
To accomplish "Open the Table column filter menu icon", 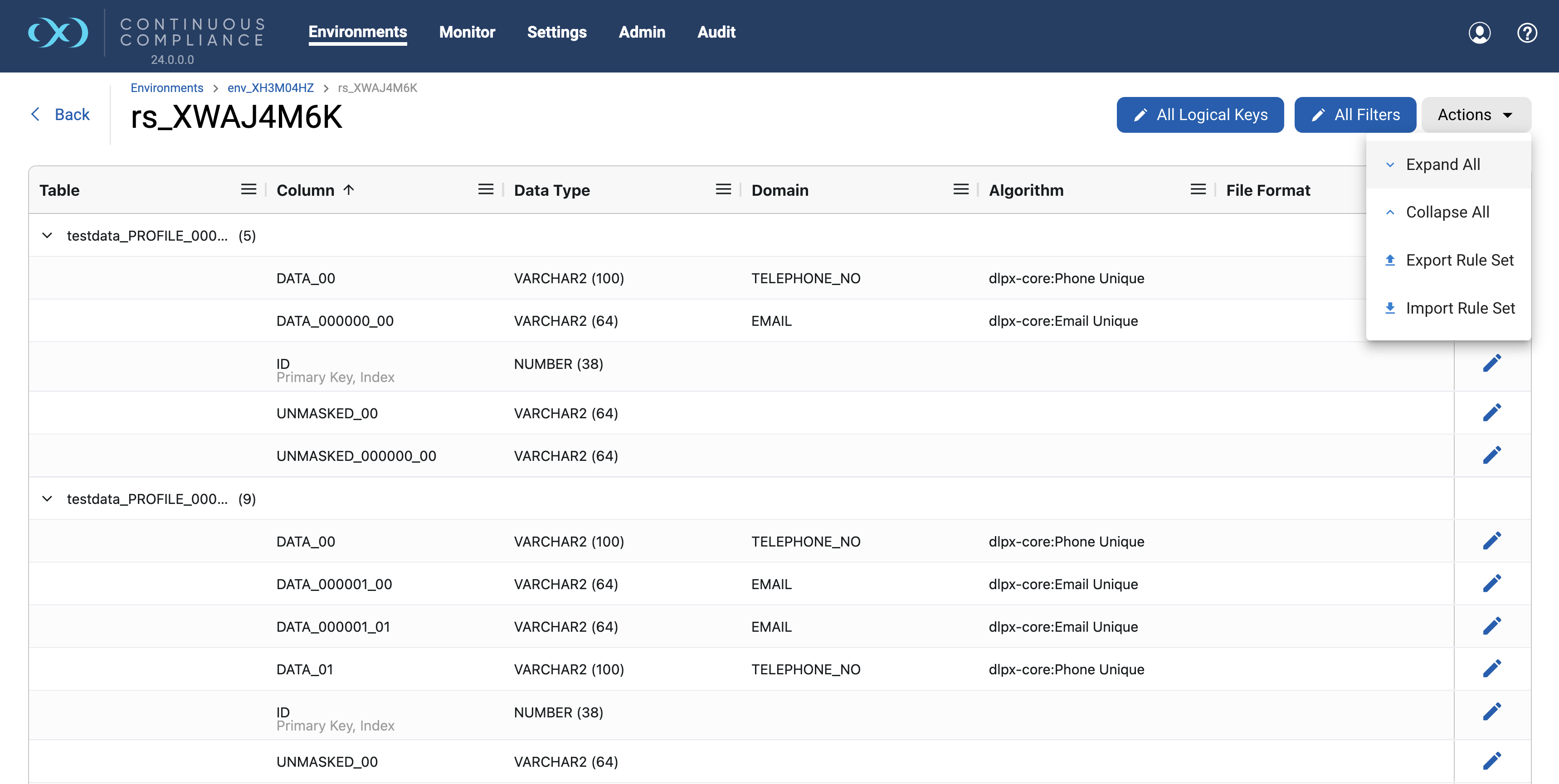I will pyautogui.click(x=248, y=190).
